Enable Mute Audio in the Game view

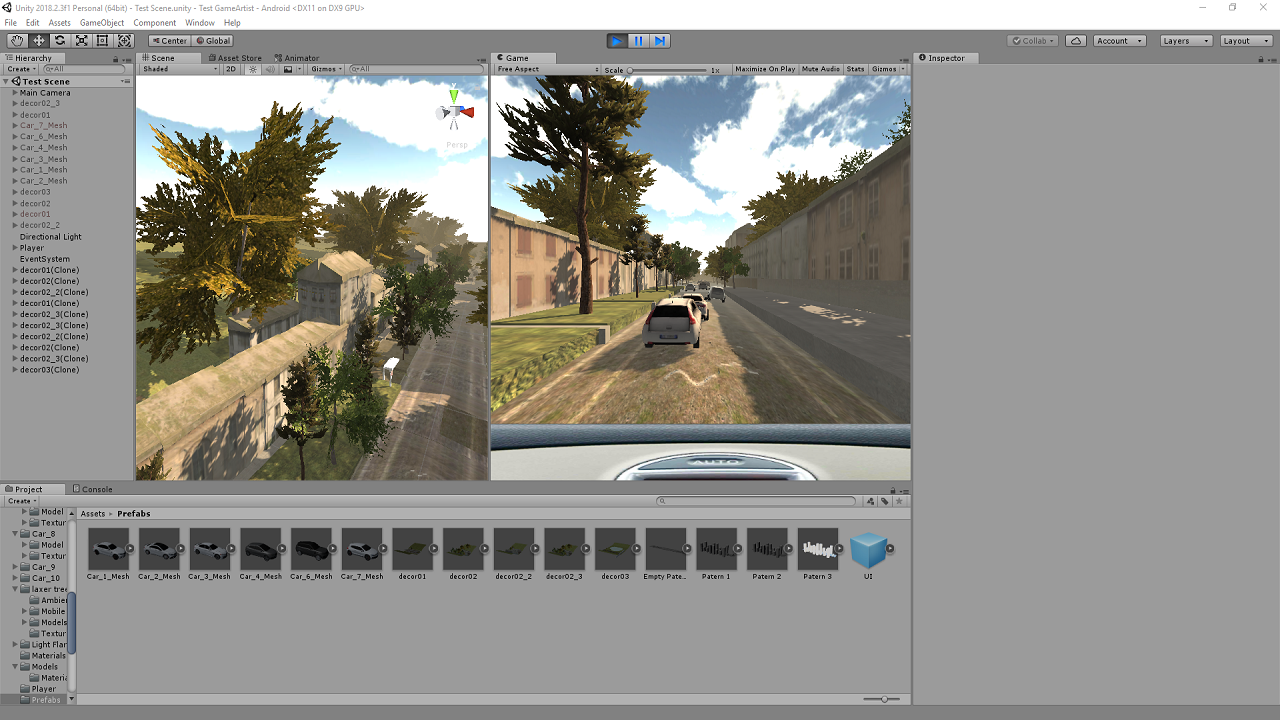click(x=820, y=69)
